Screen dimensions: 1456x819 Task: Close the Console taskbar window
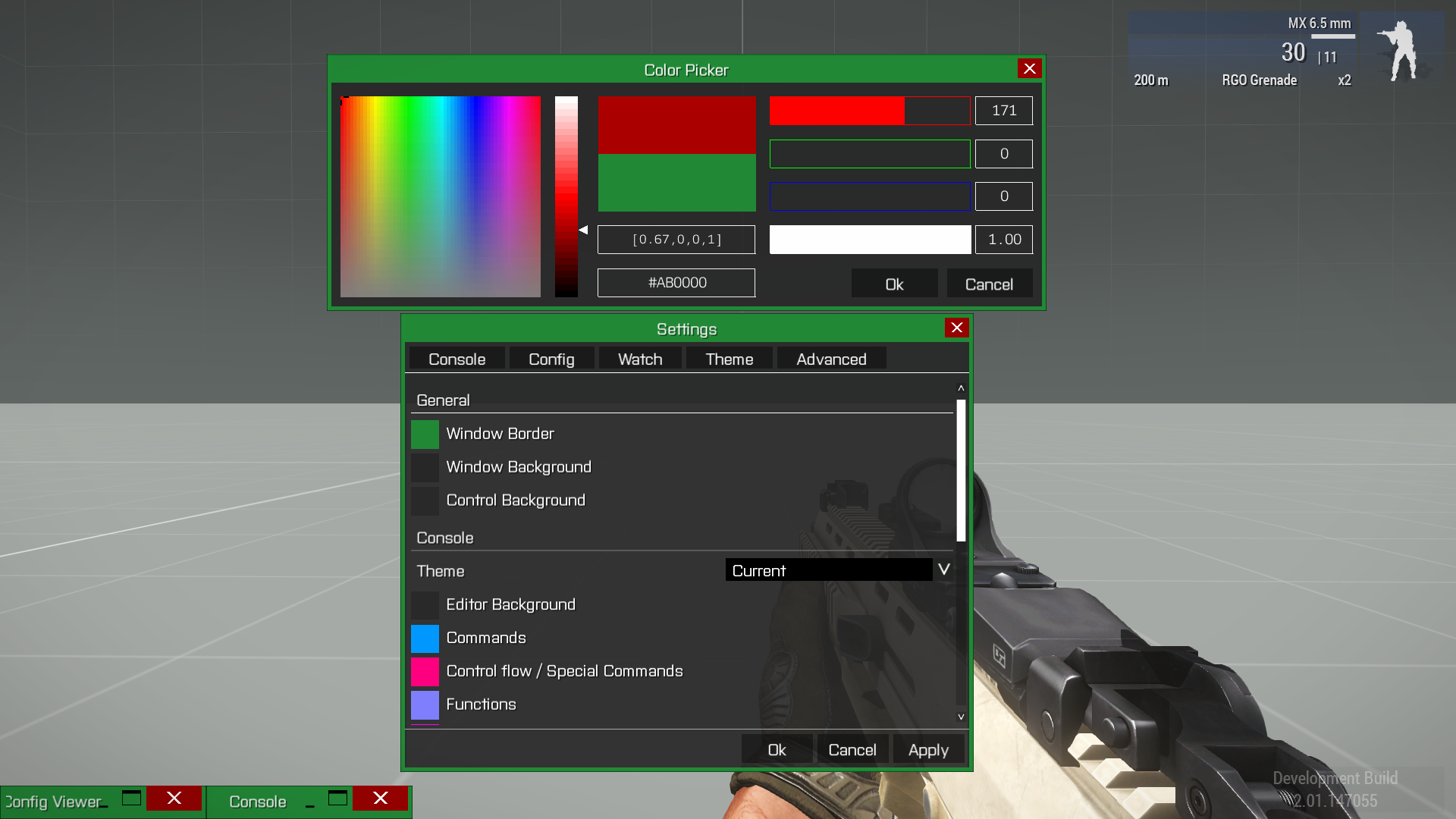pos(380,798)
